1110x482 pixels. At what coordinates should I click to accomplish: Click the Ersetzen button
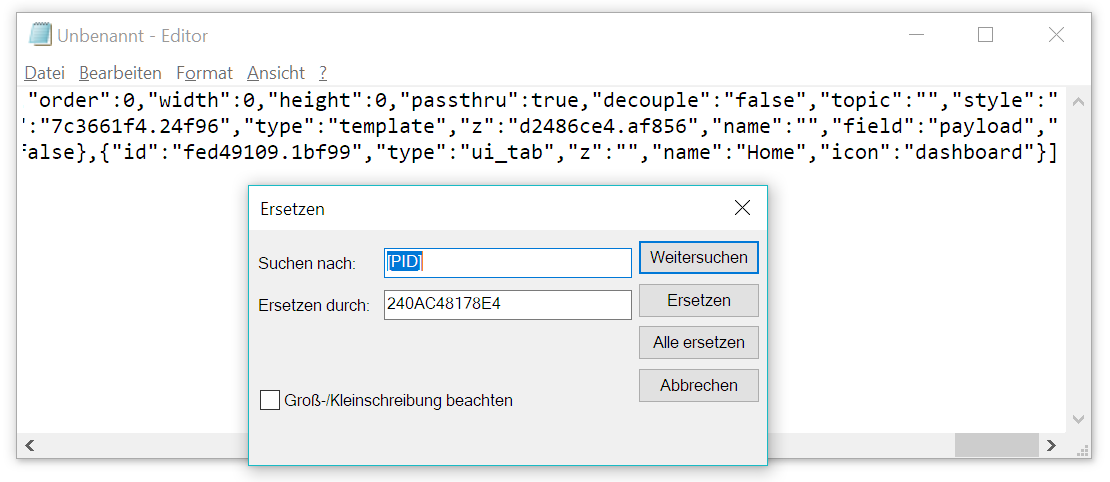pos(699,300)
